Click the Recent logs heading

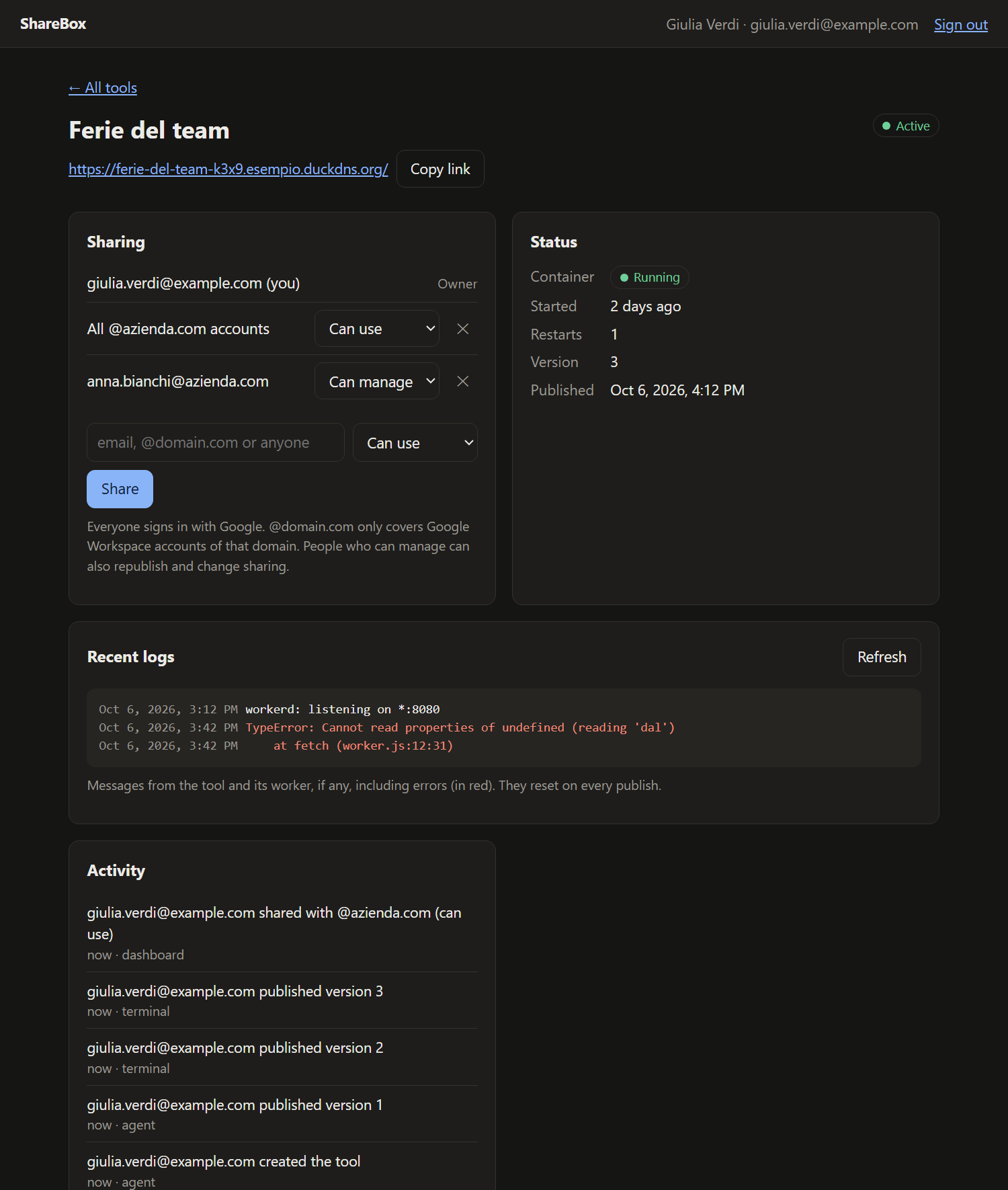(x=131, y=657)
